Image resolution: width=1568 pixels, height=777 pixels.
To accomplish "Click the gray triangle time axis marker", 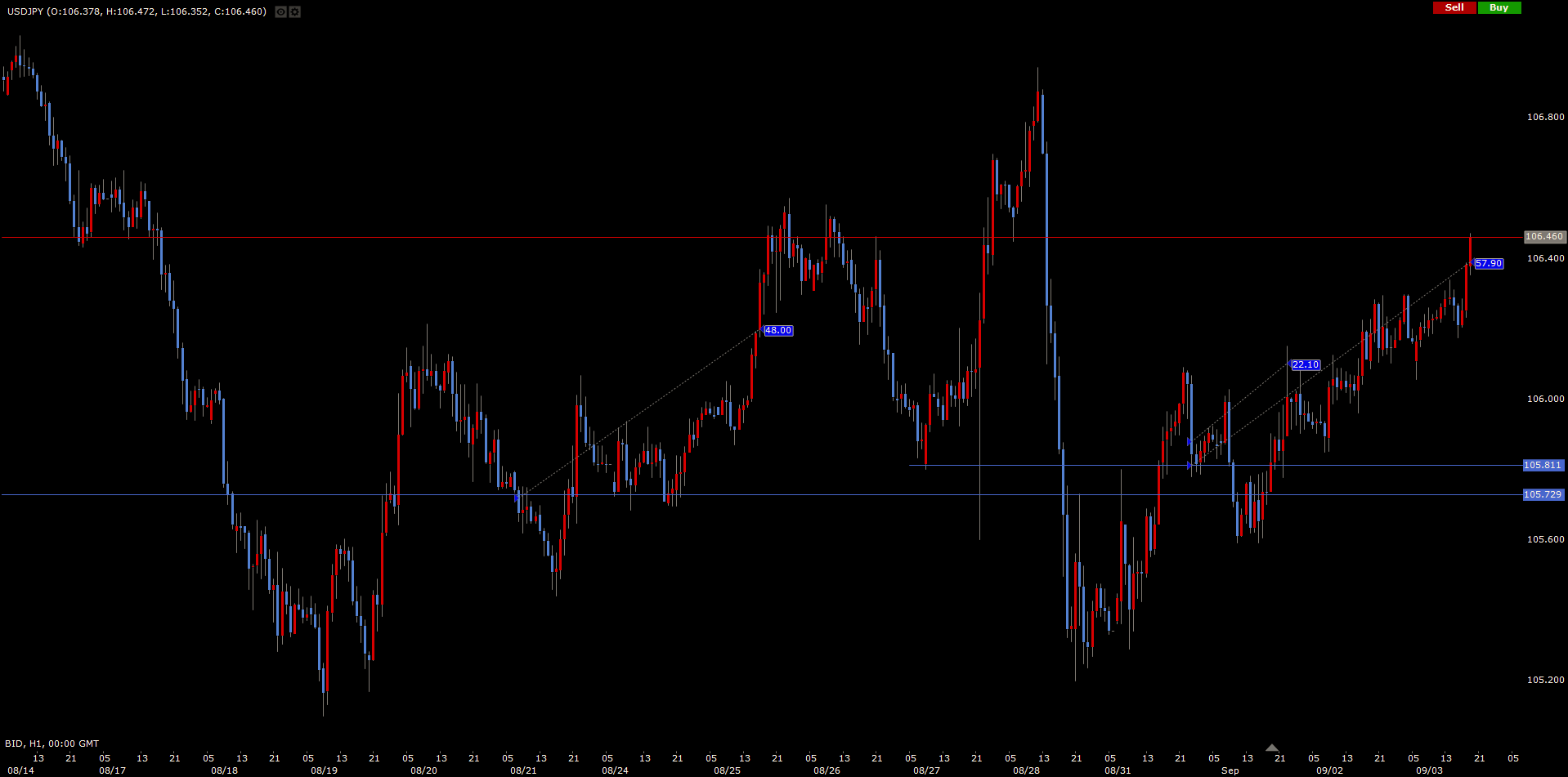I will (x=1271, y=748).
